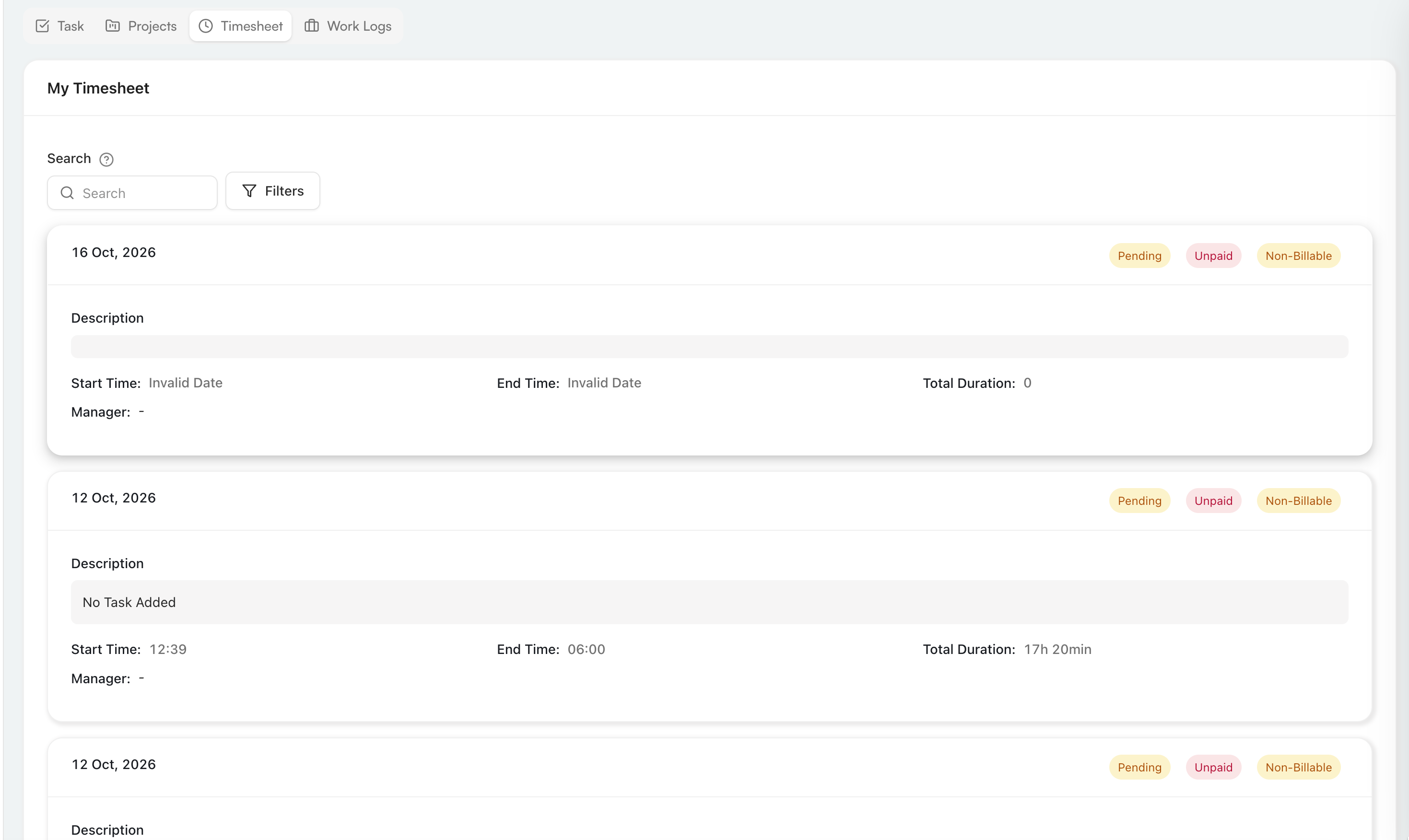
Task: Click the Work Logs briefcase icon
Action: [x=312, y=26]
